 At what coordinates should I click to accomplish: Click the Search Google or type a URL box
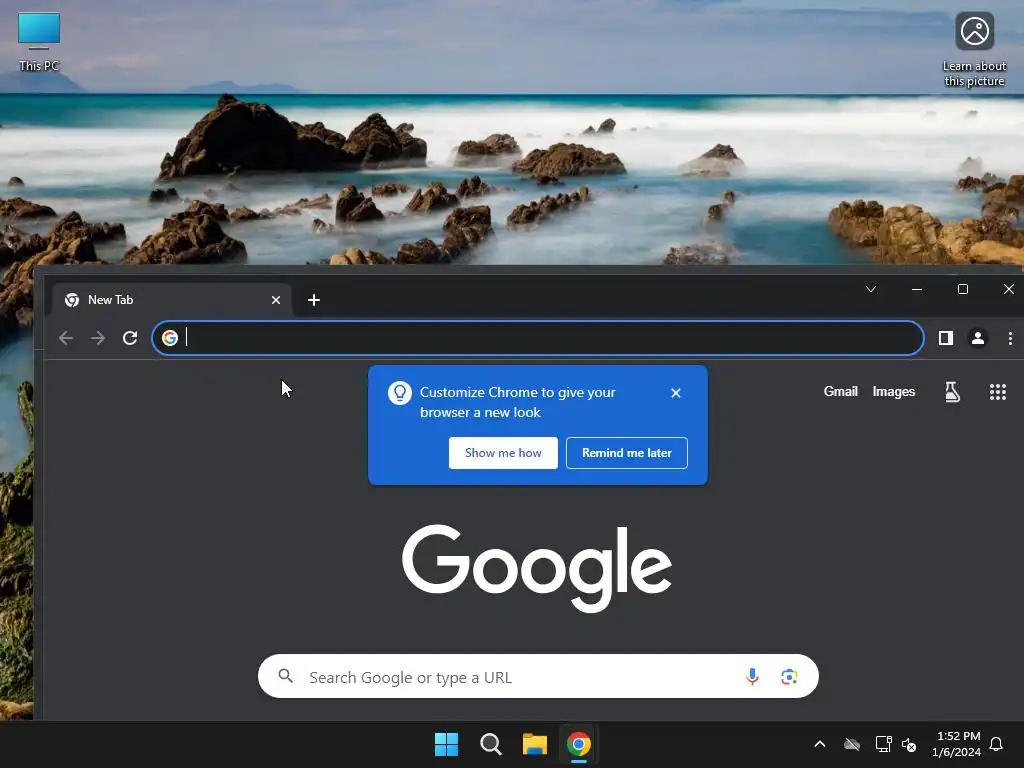click(x=538, y=677)
